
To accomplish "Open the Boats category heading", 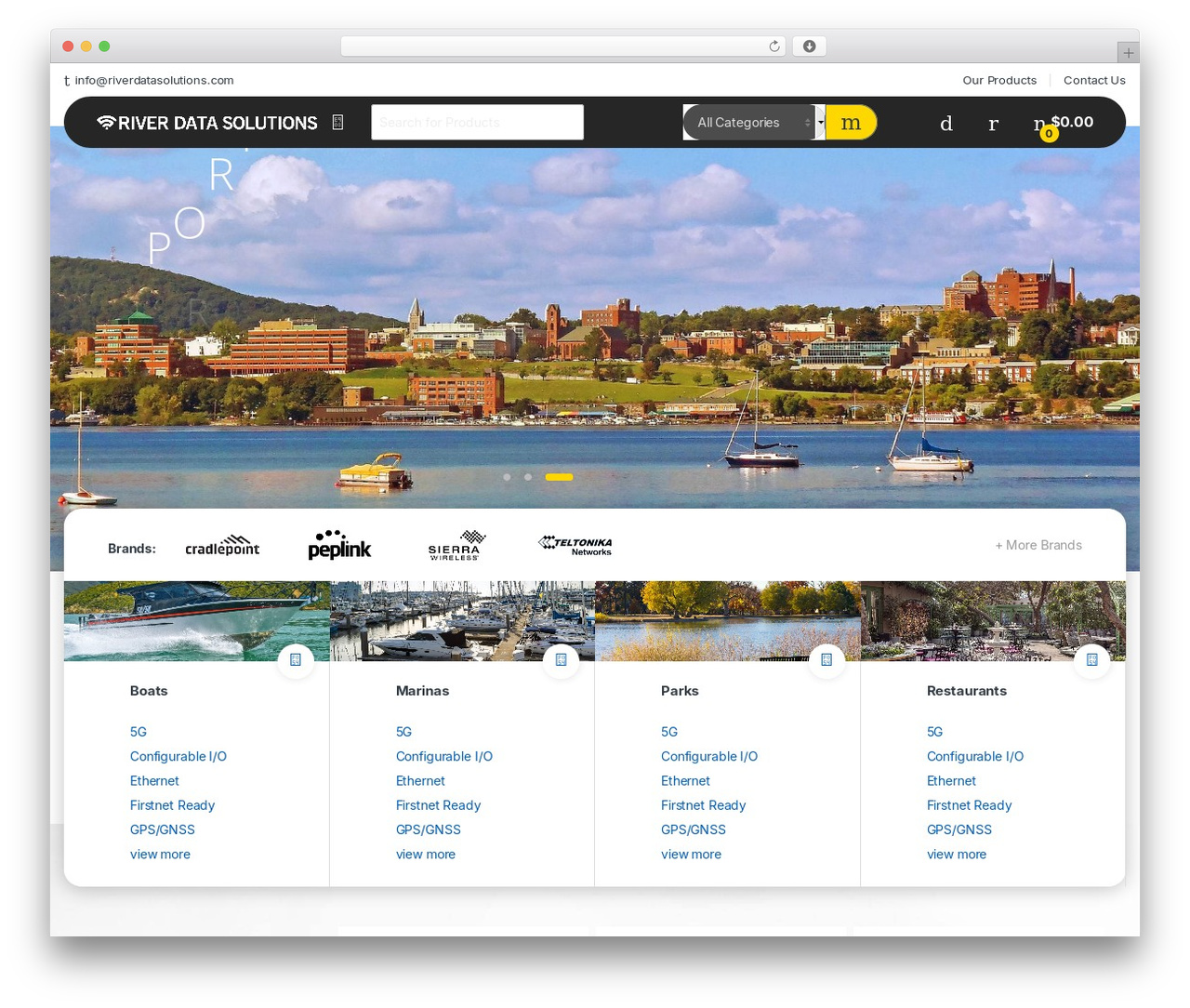I will (x=149, y=691).
